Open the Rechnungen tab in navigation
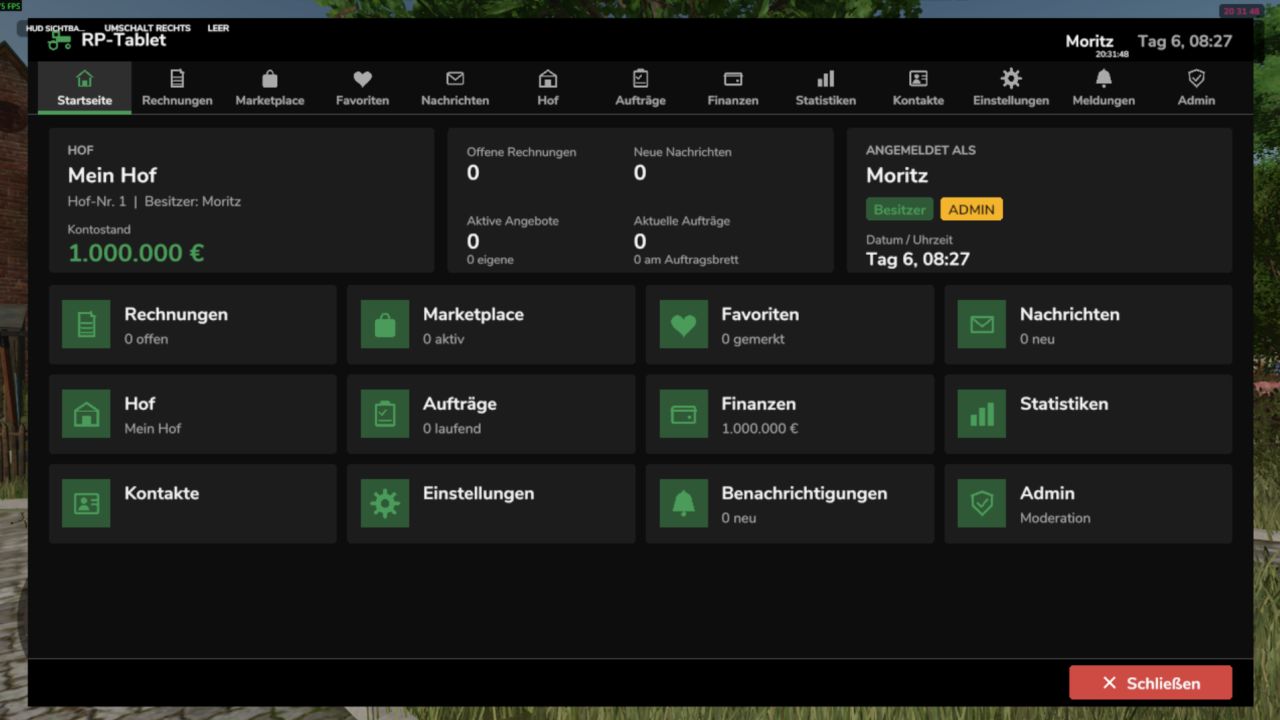 click(177, 87)
